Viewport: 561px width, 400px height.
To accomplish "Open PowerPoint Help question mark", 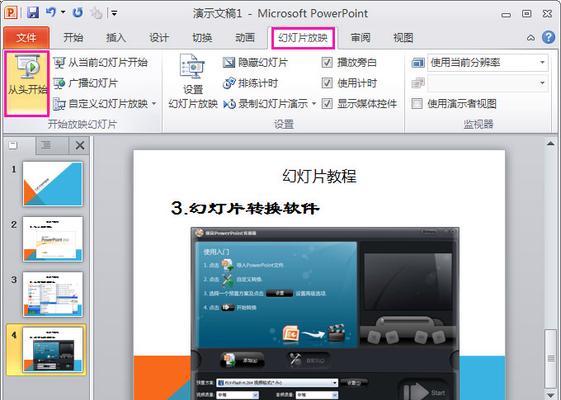I will 548,37.
